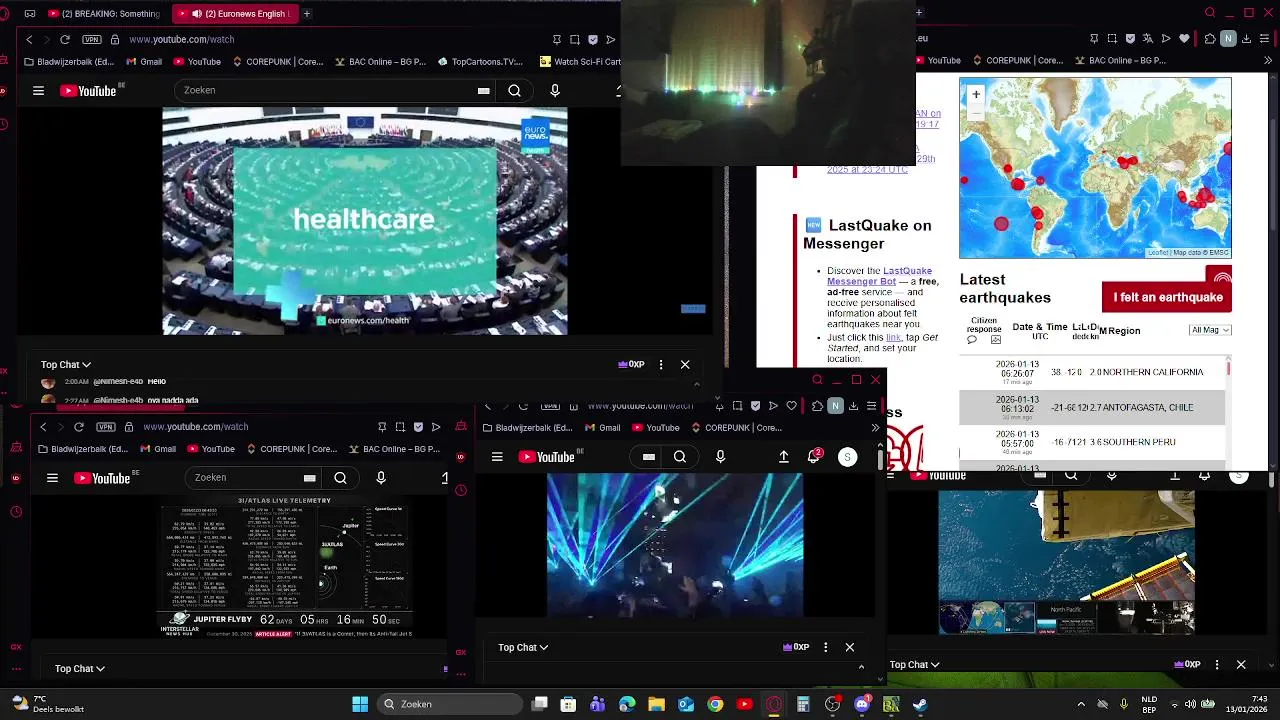
Task: Close the live chat in space station window
Action: (1241, 665)
